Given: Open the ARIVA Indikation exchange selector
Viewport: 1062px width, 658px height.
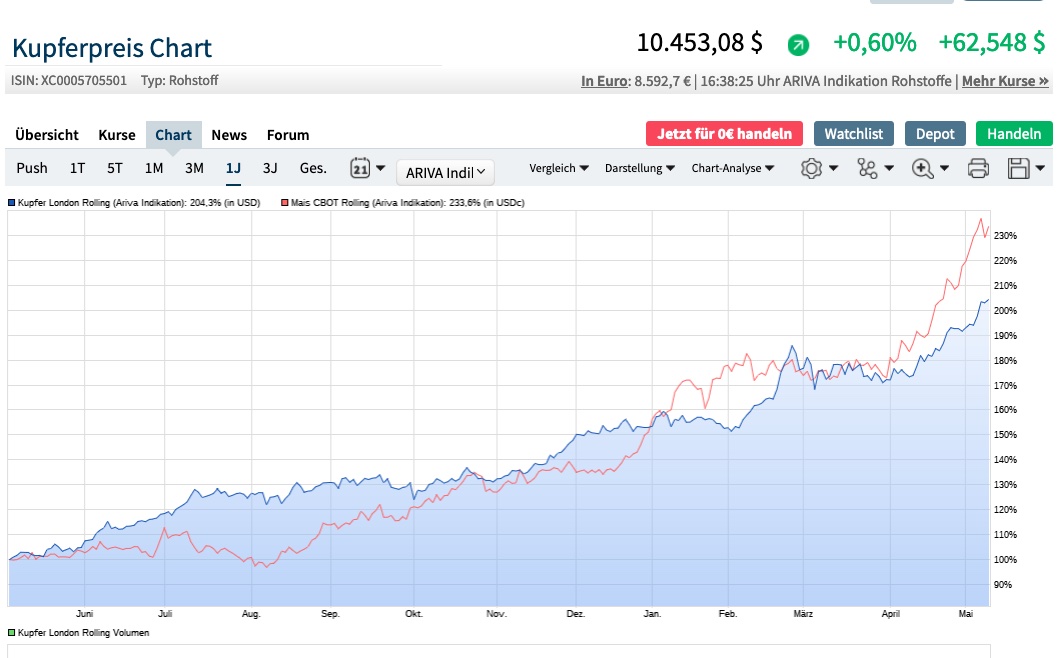Looking at the screenshot, I should click(x=446, y=172).
